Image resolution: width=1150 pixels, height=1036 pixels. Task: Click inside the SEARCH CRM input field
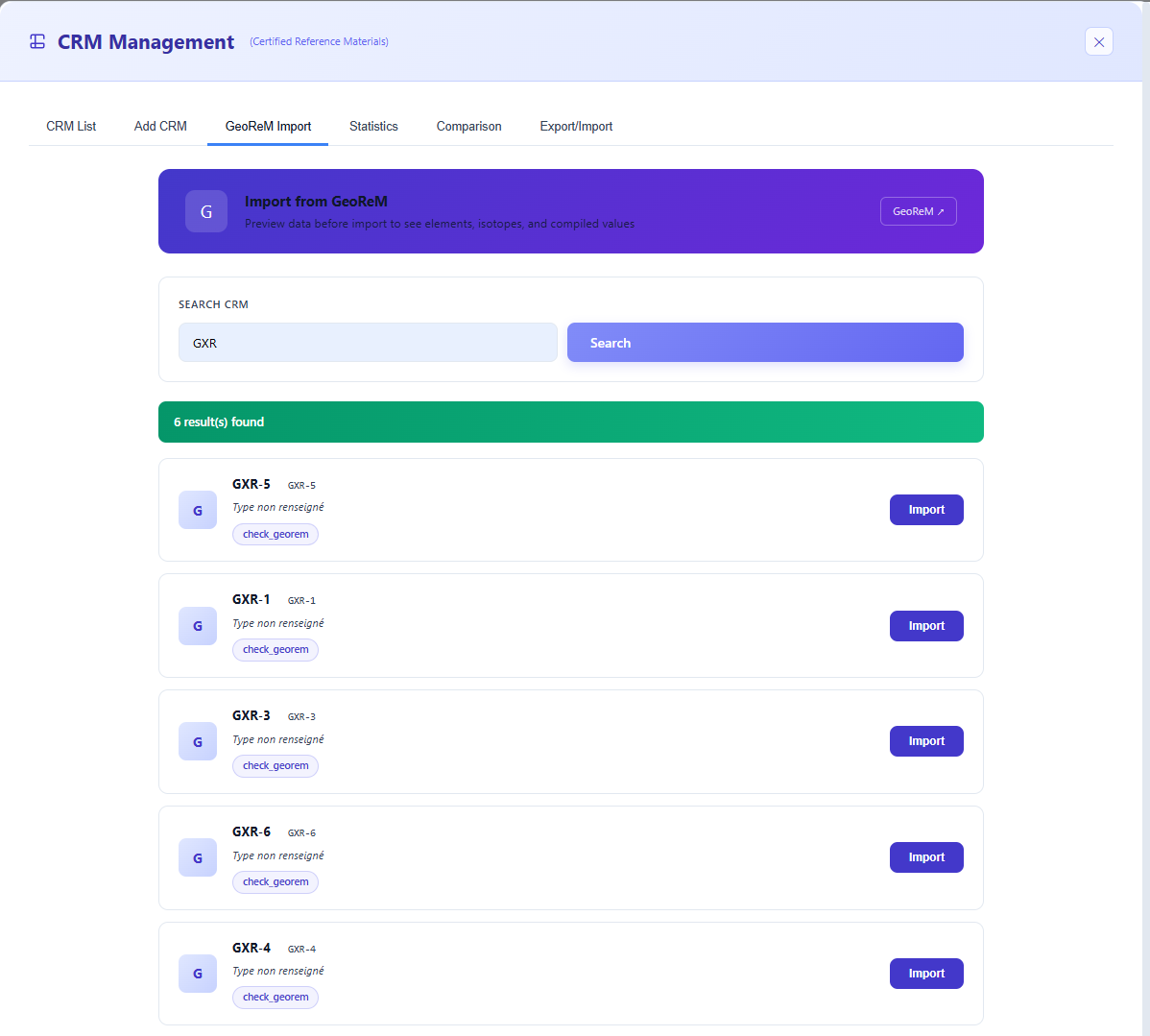368,342
